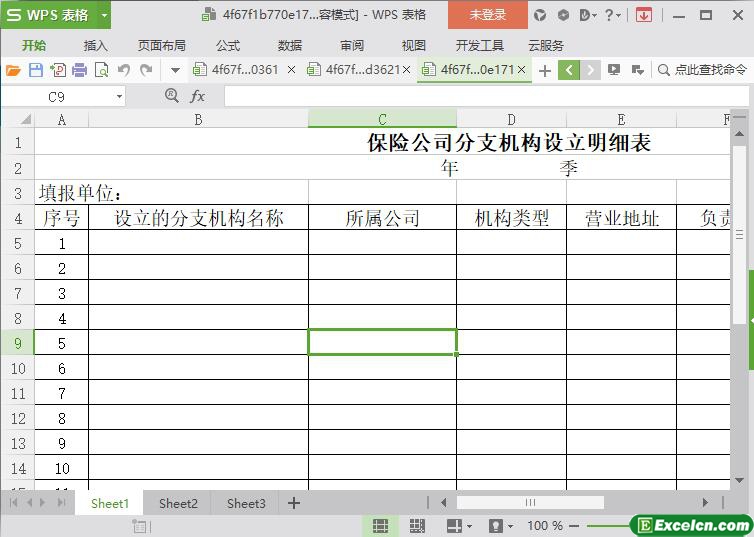Screen dimensions: 754x537
Task: Click the 未登录 login button
Action: pyautogui.click(x=488, y=15)
